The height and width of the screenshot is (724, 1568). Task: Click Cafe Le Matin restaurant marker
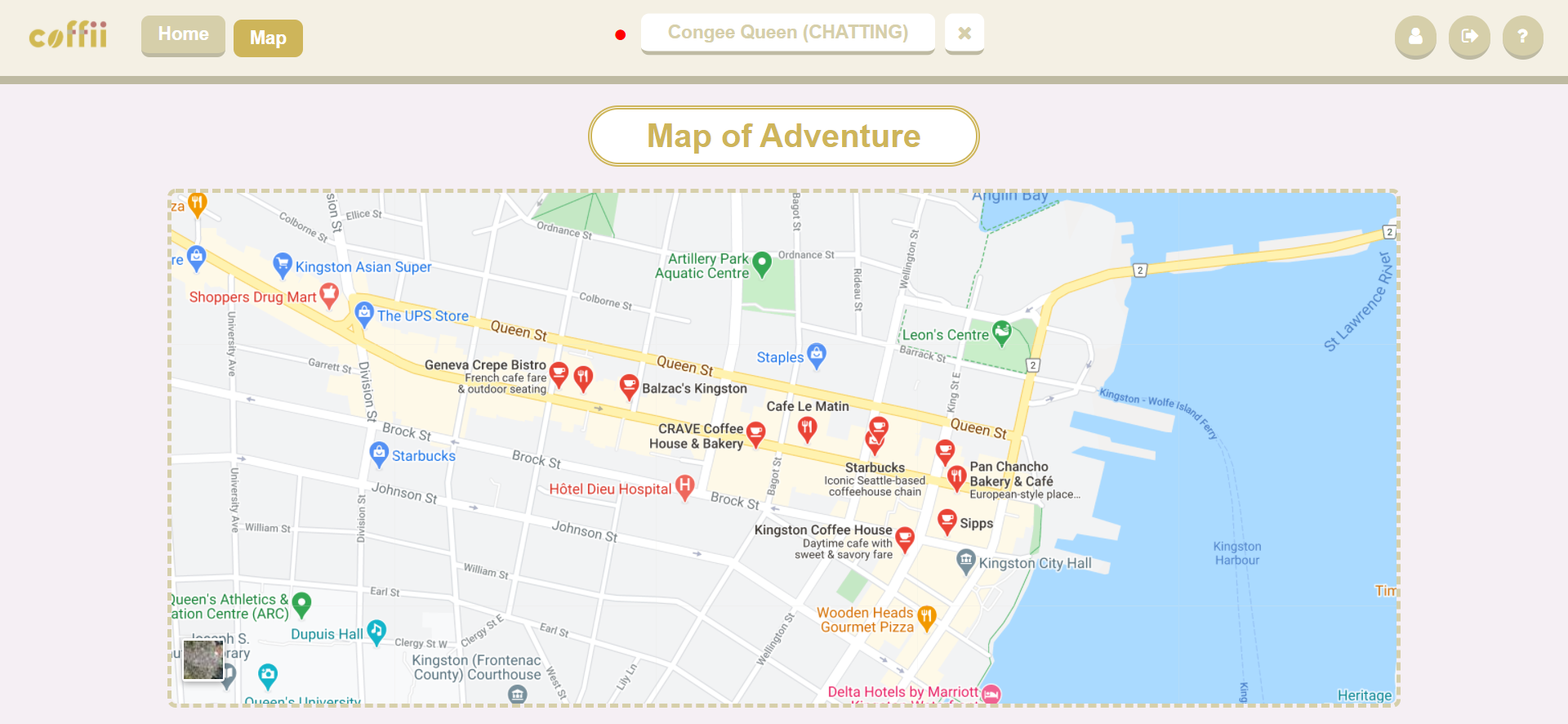[808, 427]
